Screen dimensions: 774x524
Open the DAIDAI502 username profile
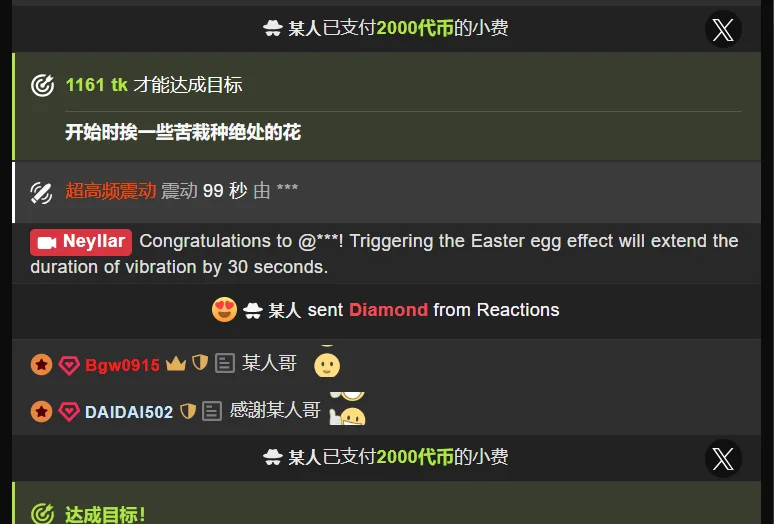point(129,412)
